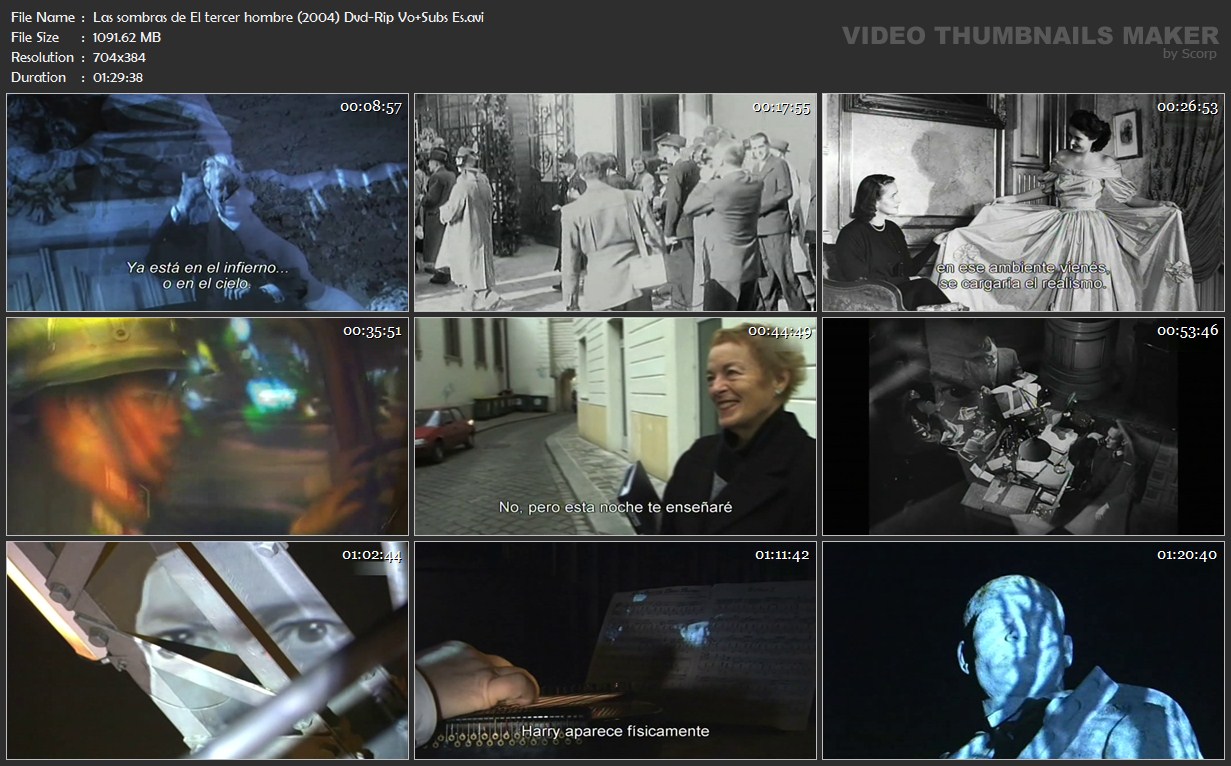1231x766 pixels.
Task: Open the thumbnail stamped 00:26:53
Action: pyautogui.click(x=1023, y=203)
